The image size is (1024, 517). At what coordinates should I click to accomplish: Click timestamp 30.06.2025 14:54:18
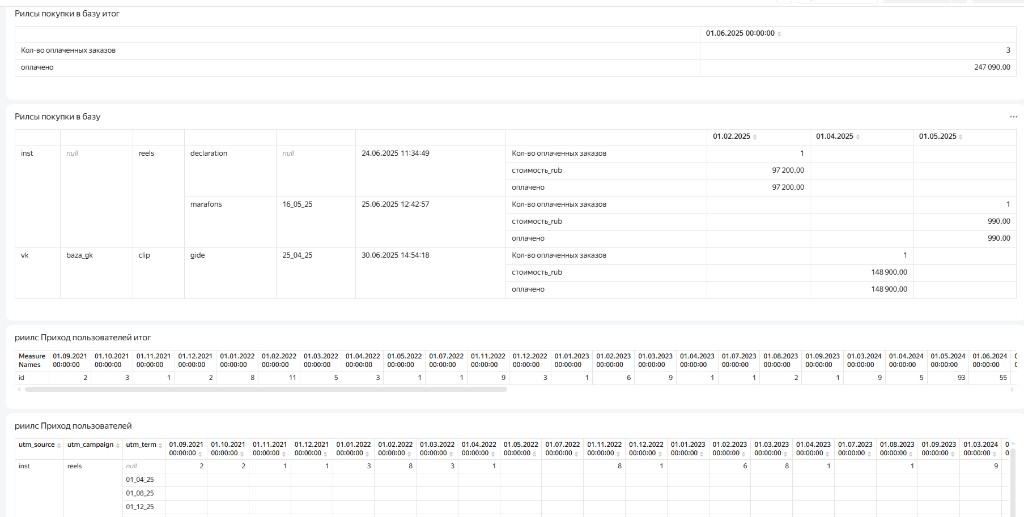(x=395, y=255)
